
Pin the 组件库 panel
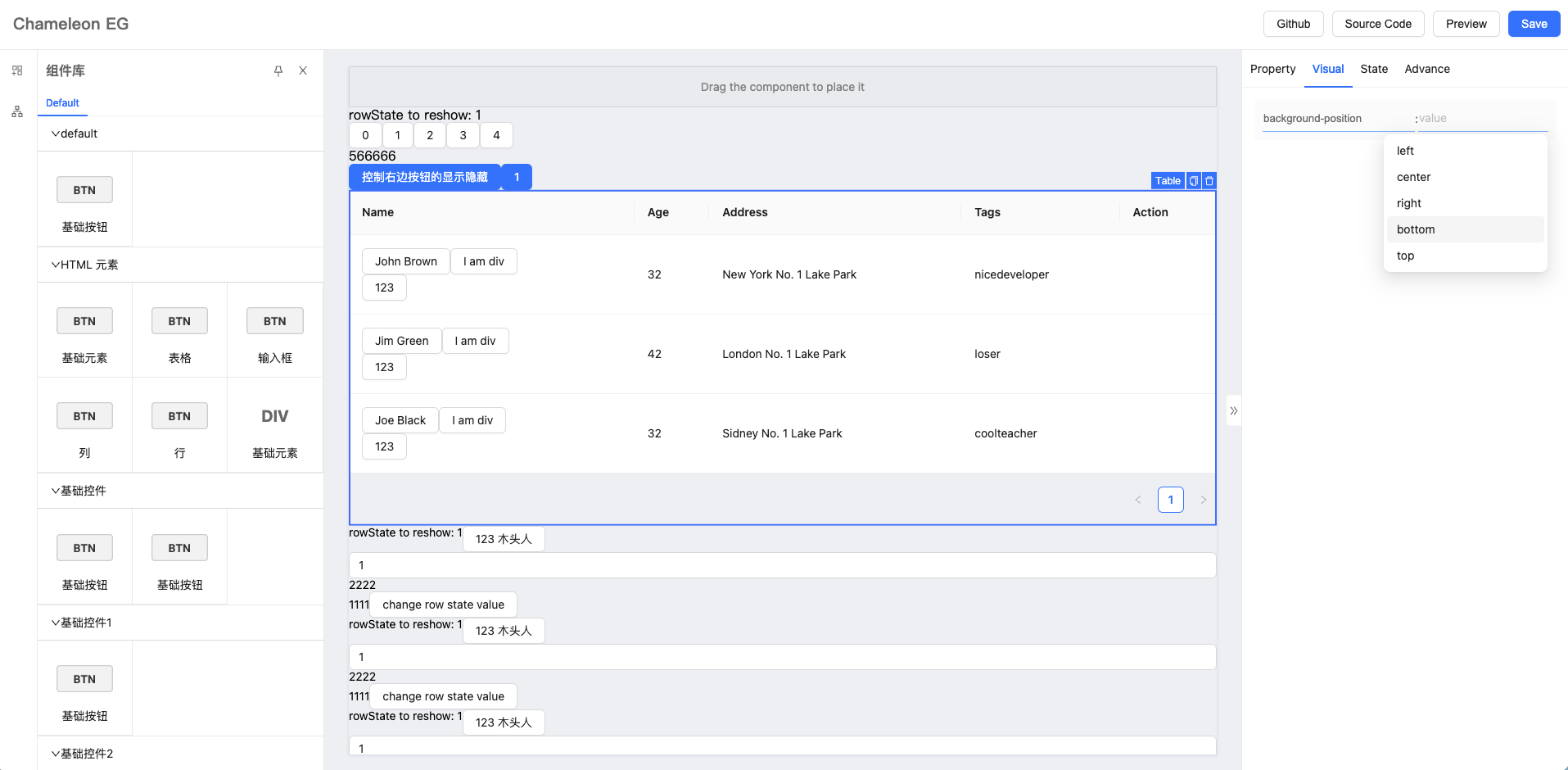(278, 70)
